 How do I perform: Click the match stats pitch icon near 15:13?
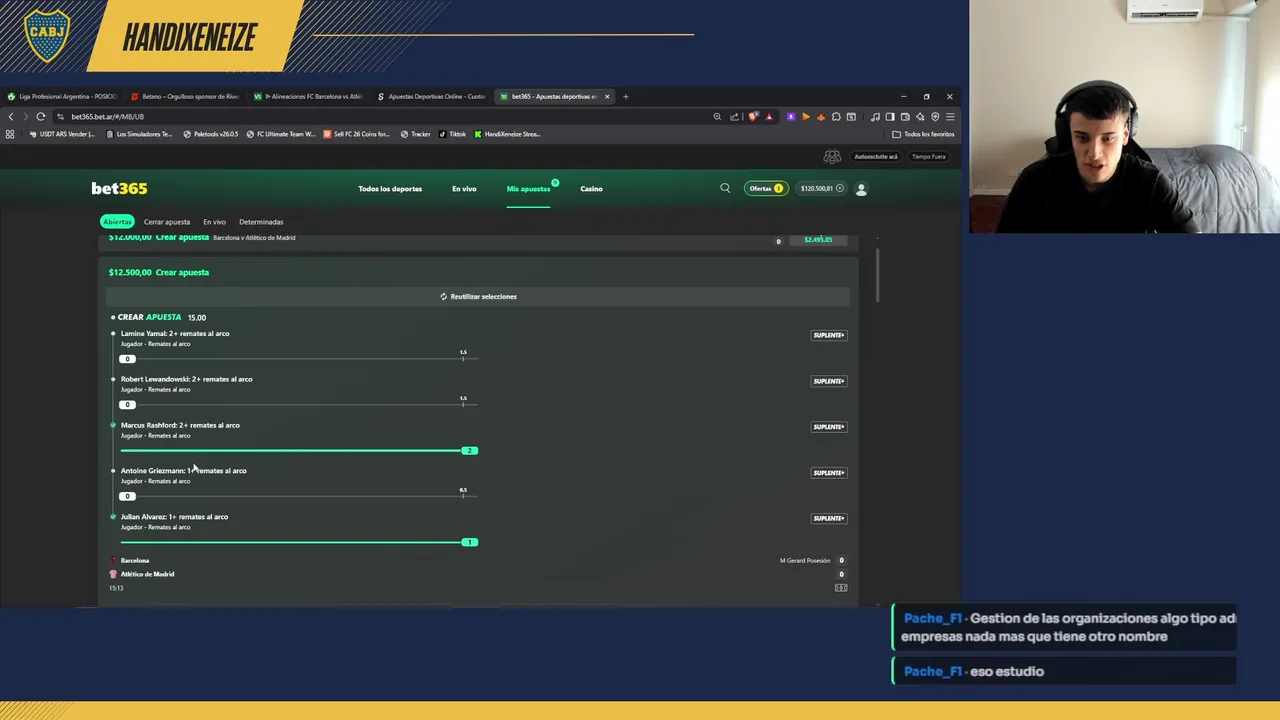point(841,588)
